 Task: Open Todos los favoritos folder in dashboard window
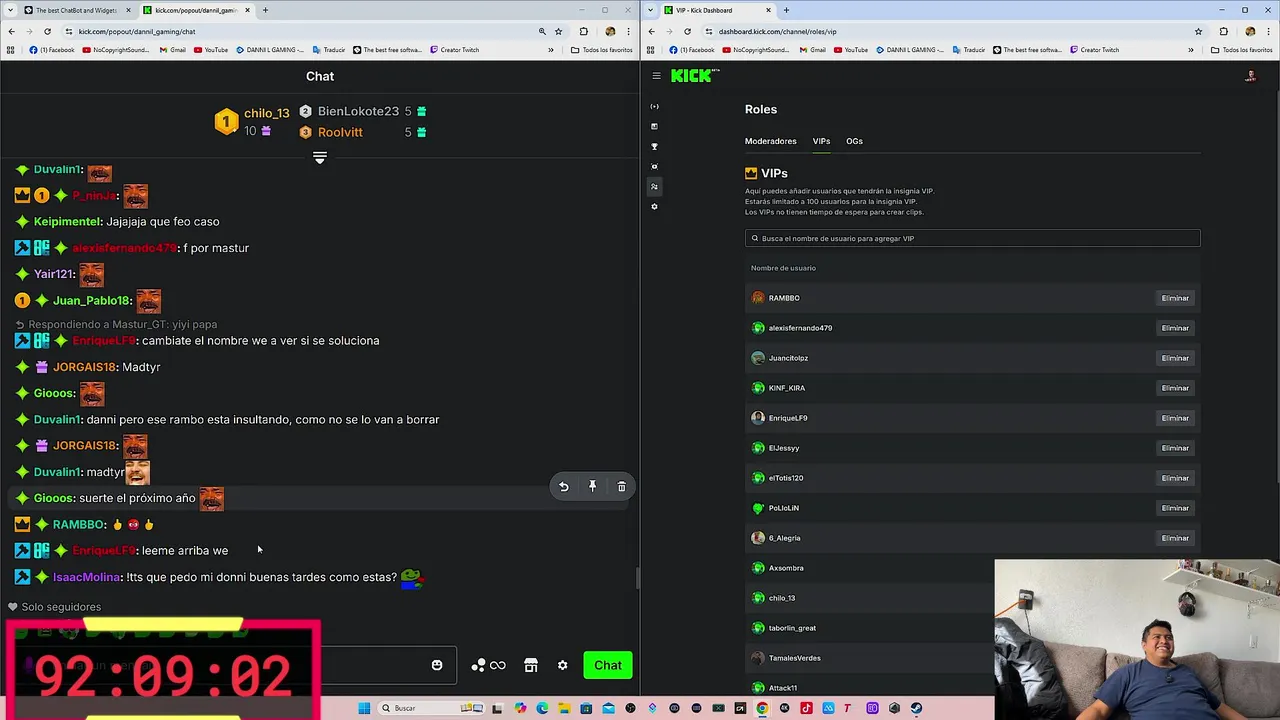click(1241, 50)
